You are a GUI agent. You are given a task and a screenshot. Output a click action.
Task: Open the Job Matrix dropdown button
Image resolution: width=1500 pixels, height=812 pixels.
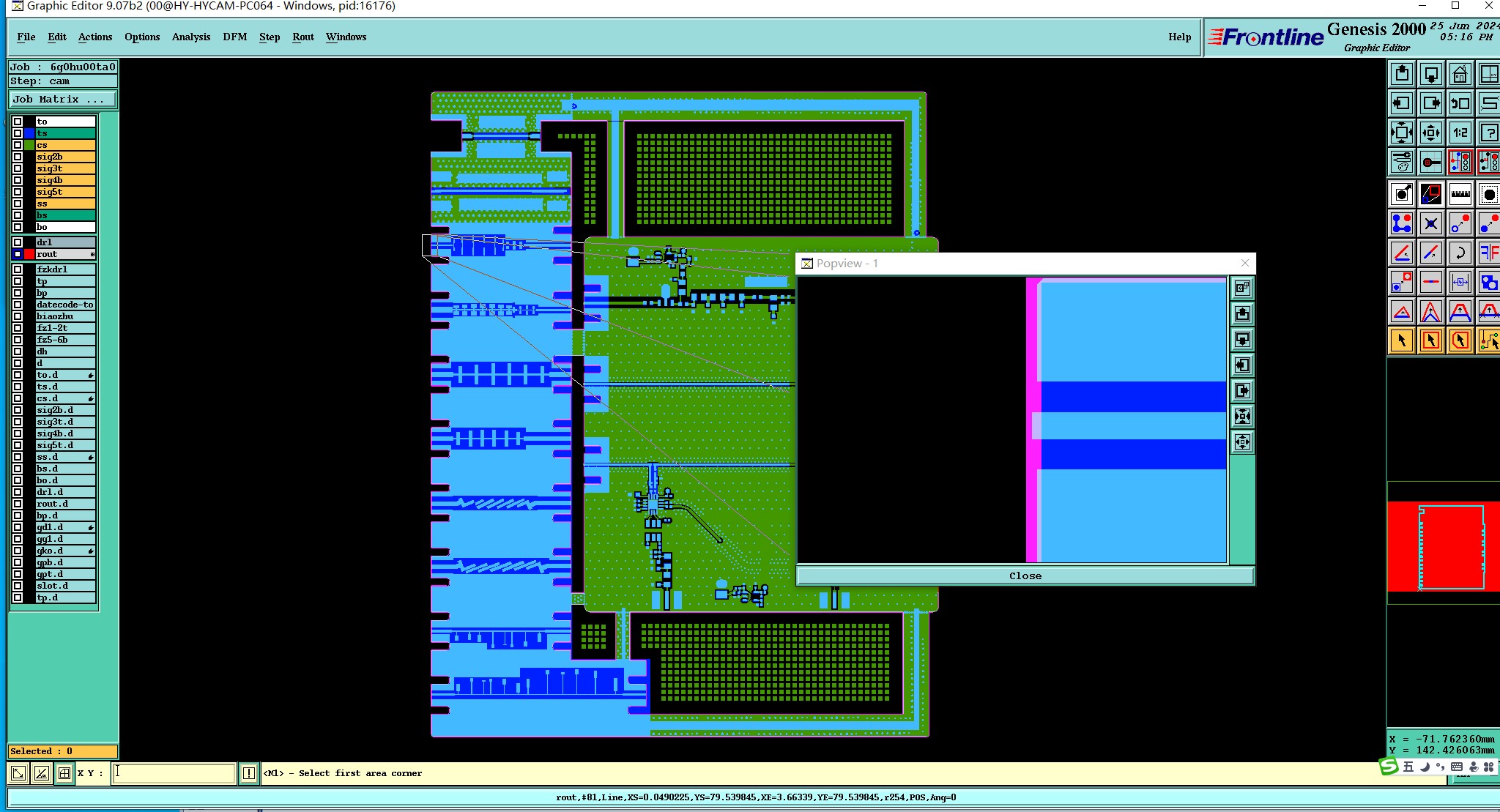click(x=62, y=100)
